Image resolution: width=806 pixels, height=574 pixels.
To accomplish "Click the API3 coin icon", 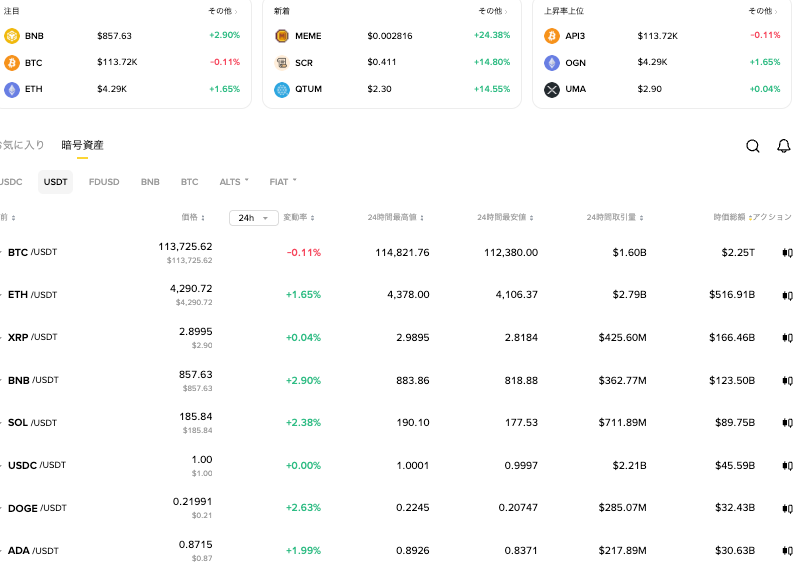I will [x=552, y=36].
